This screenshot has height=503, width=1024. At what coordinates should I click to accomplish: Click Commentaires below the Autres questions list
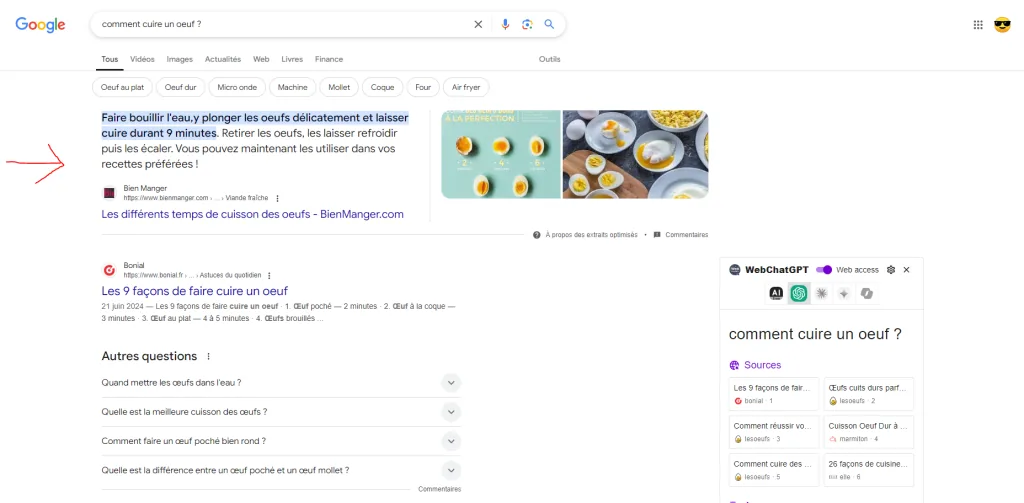[440, 489]
